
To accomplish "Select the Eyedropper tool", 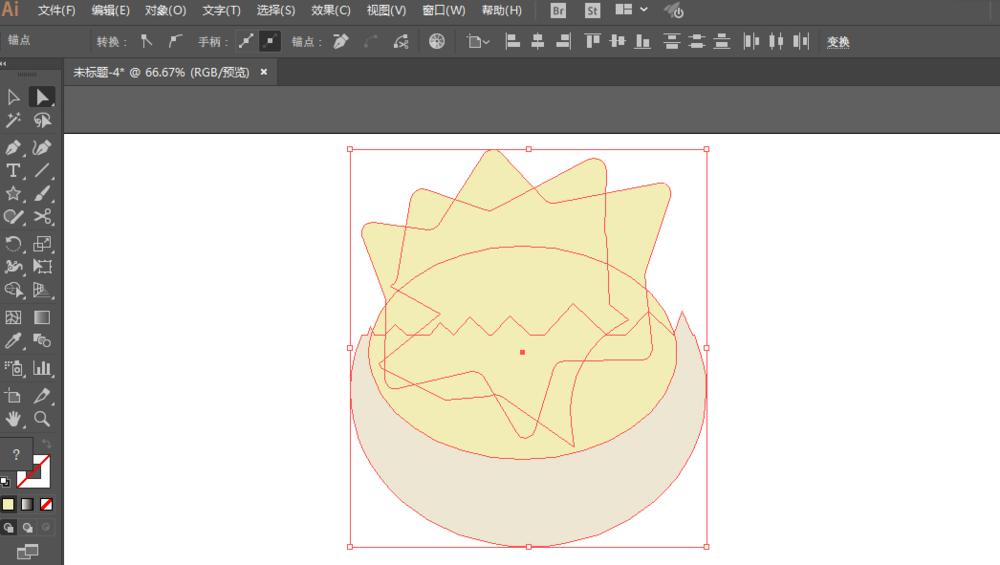I will (13, 341).
